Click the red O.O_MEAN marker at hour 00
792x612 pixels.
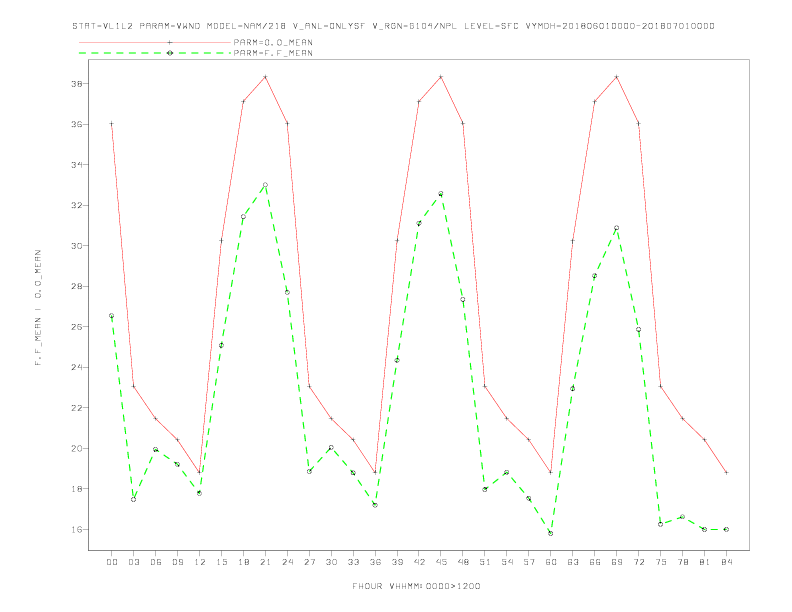point(112,124)
